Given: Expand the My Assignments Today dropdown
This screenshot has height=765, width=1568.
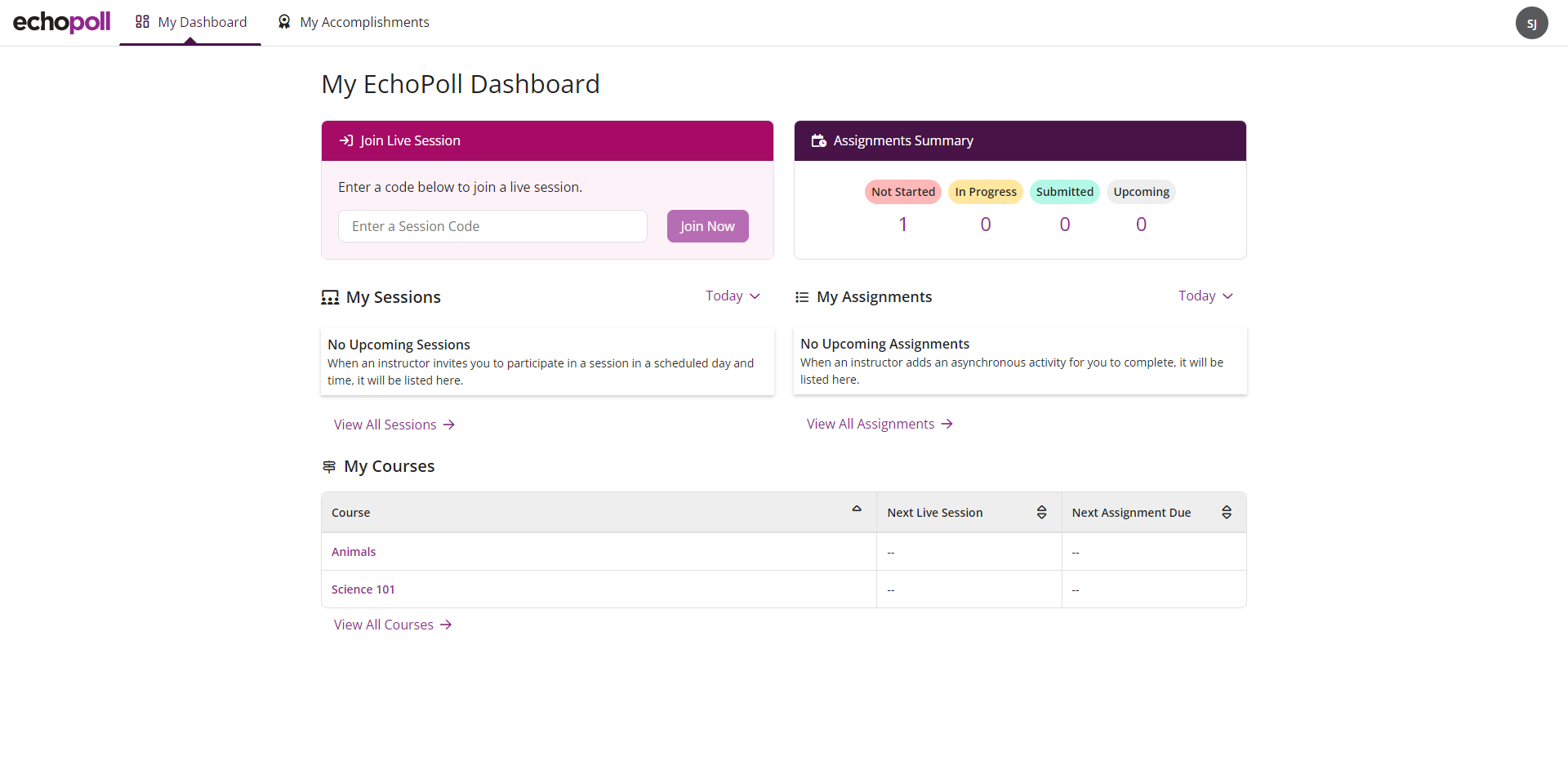Looking at the screenshot, I should tap(1205, 296).
